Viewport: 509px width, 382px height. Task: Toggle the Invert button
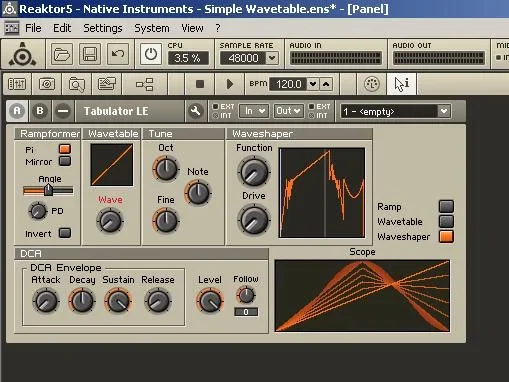tap(65, 233)
